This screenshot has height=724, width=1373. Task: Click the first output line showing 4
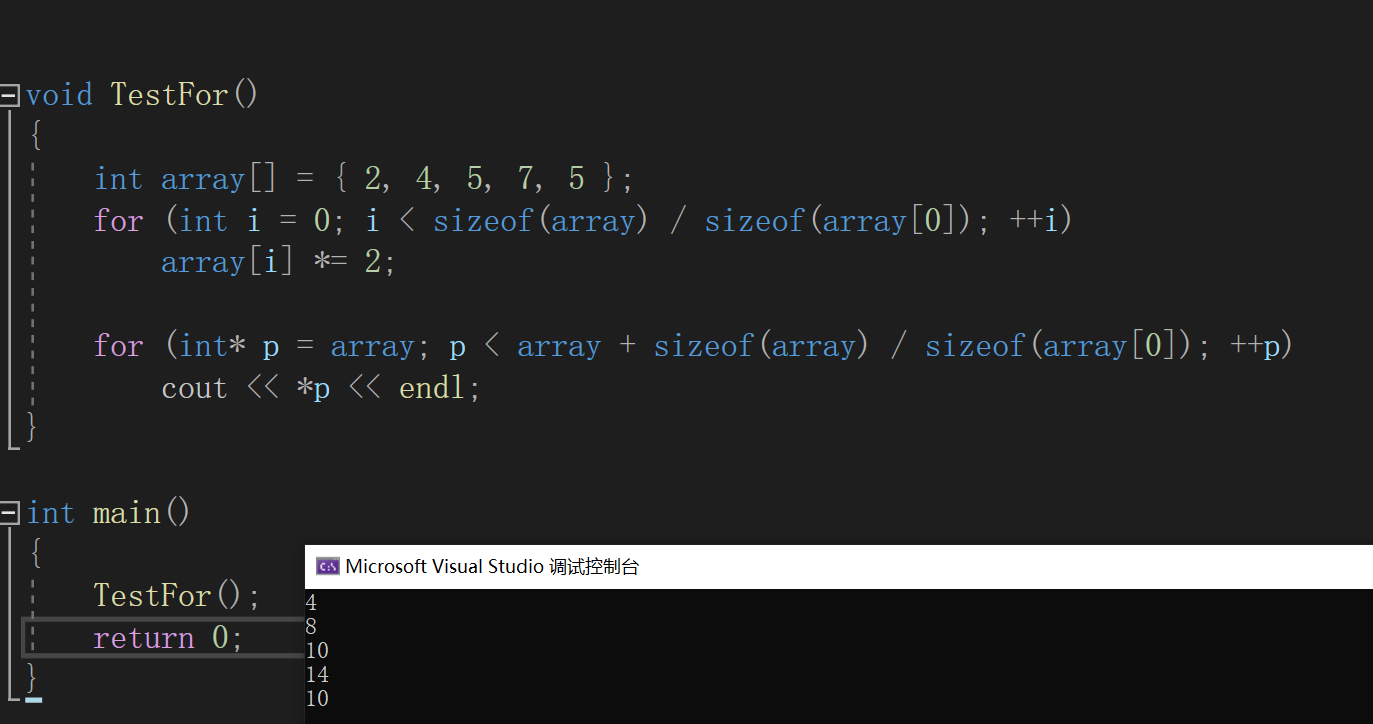310,602
